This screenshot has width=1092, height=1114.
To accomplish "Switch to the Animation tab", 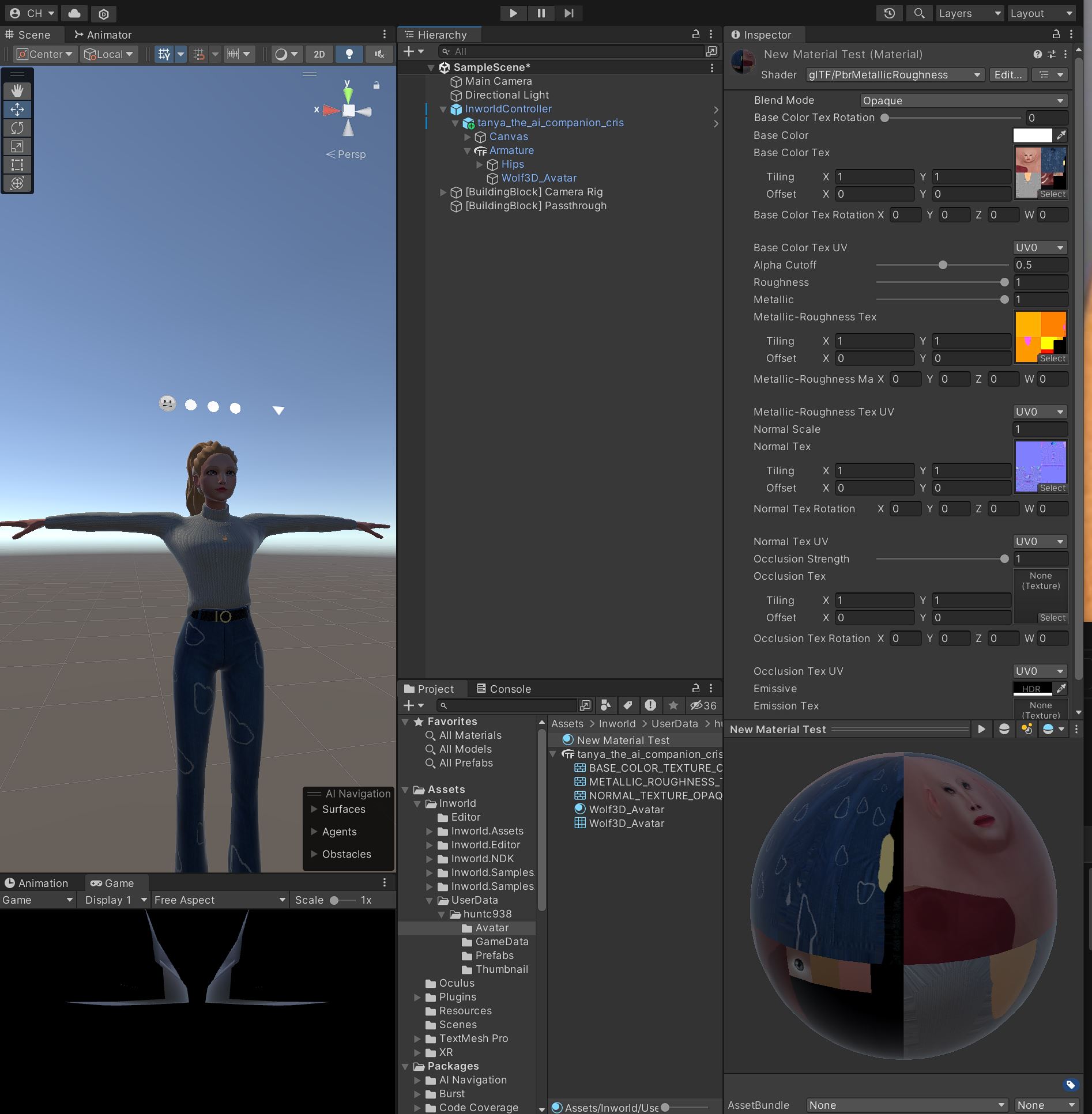I will tap(36, 883).
